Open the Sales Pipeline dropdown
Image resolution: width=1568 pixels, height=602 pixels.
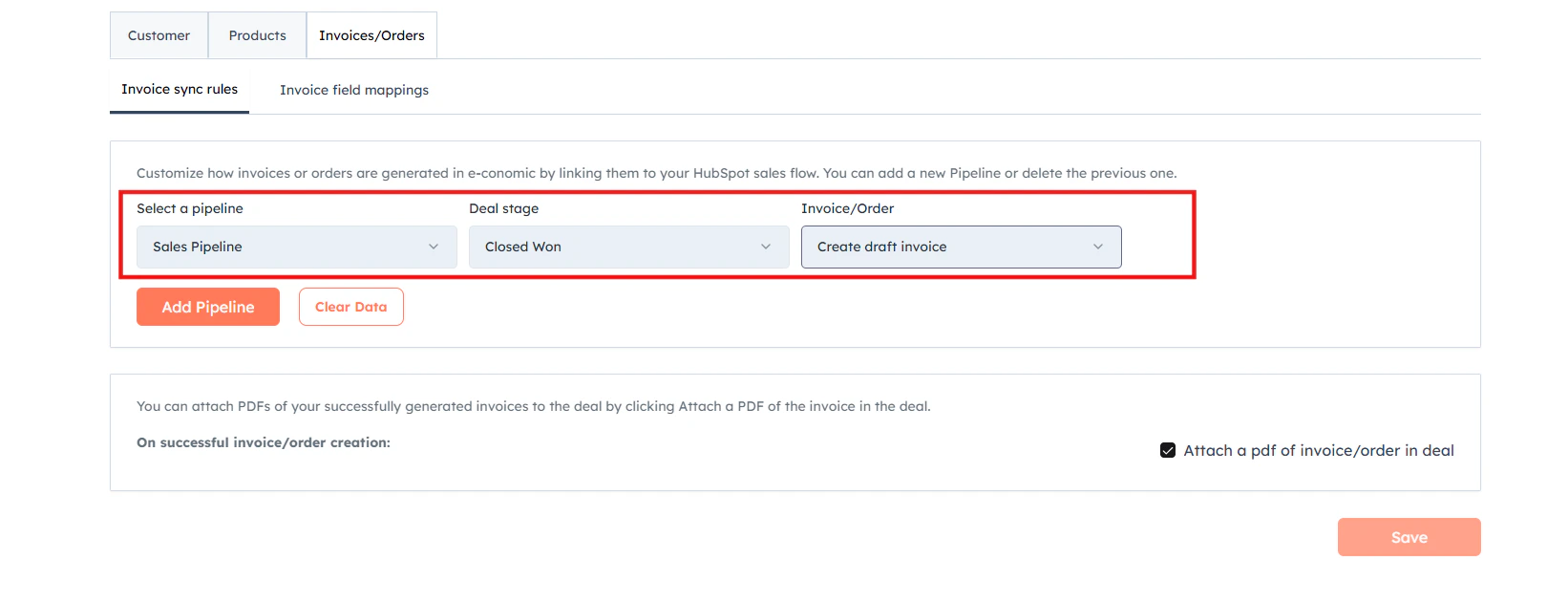[297, 247]
